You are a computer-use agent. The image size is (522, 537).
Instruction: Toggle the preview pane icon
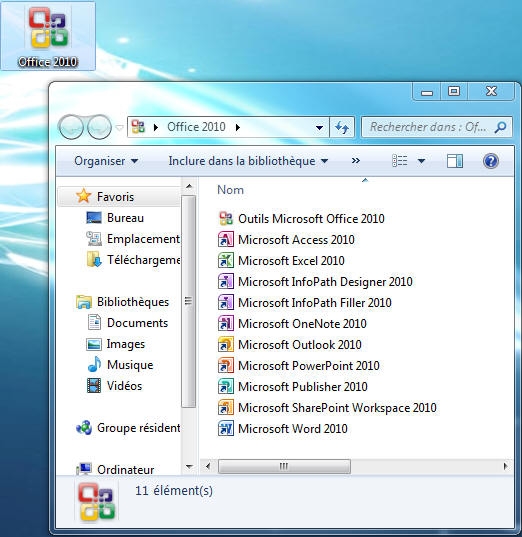point(455,161)
